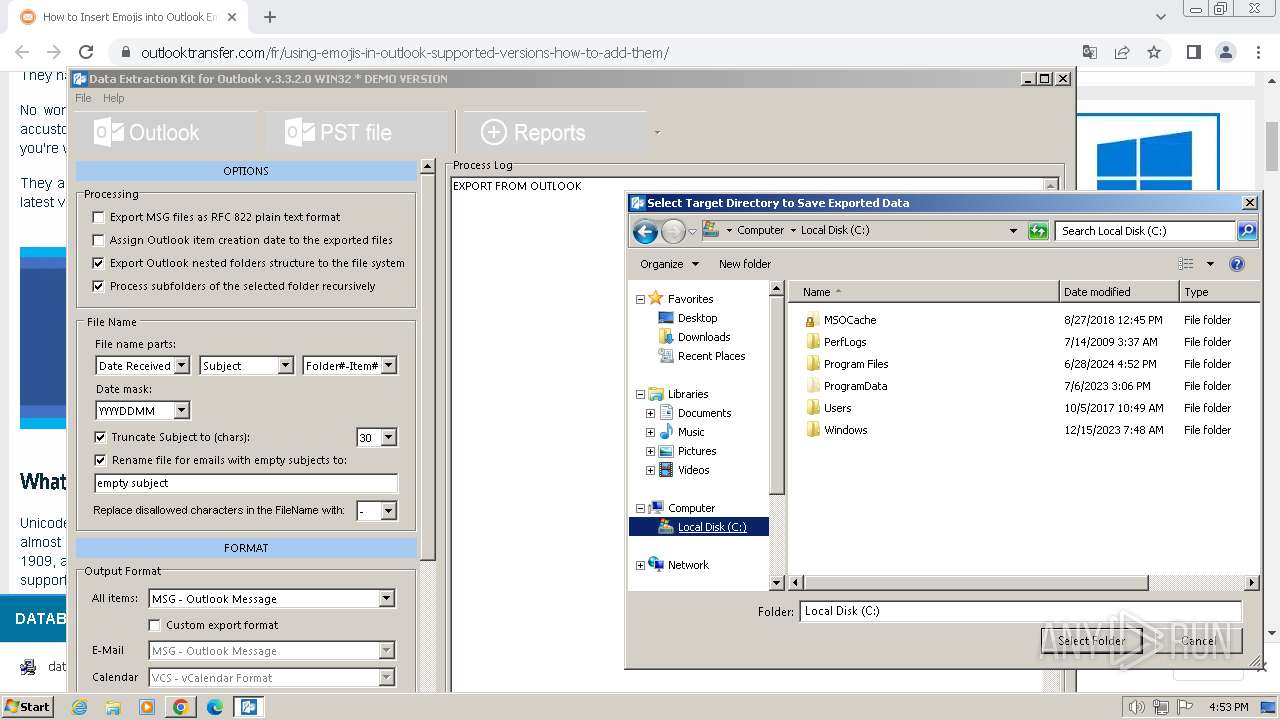Open Chrome from the taskbar
Image resolution: width=1280 pixels, height=720 pixels.
click(x=181, y=707)
